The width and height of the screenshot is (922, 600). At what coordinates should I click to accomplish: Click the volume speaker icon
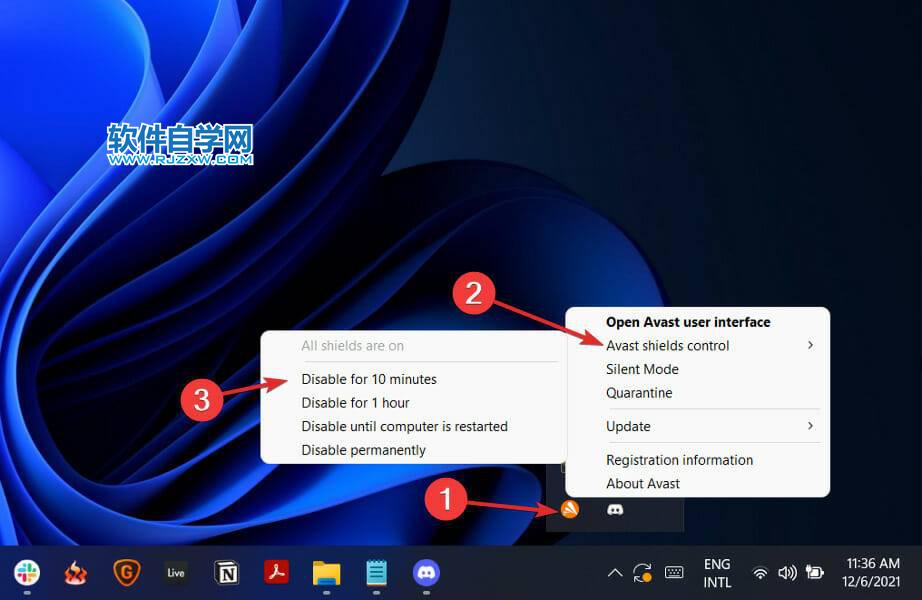787,572
